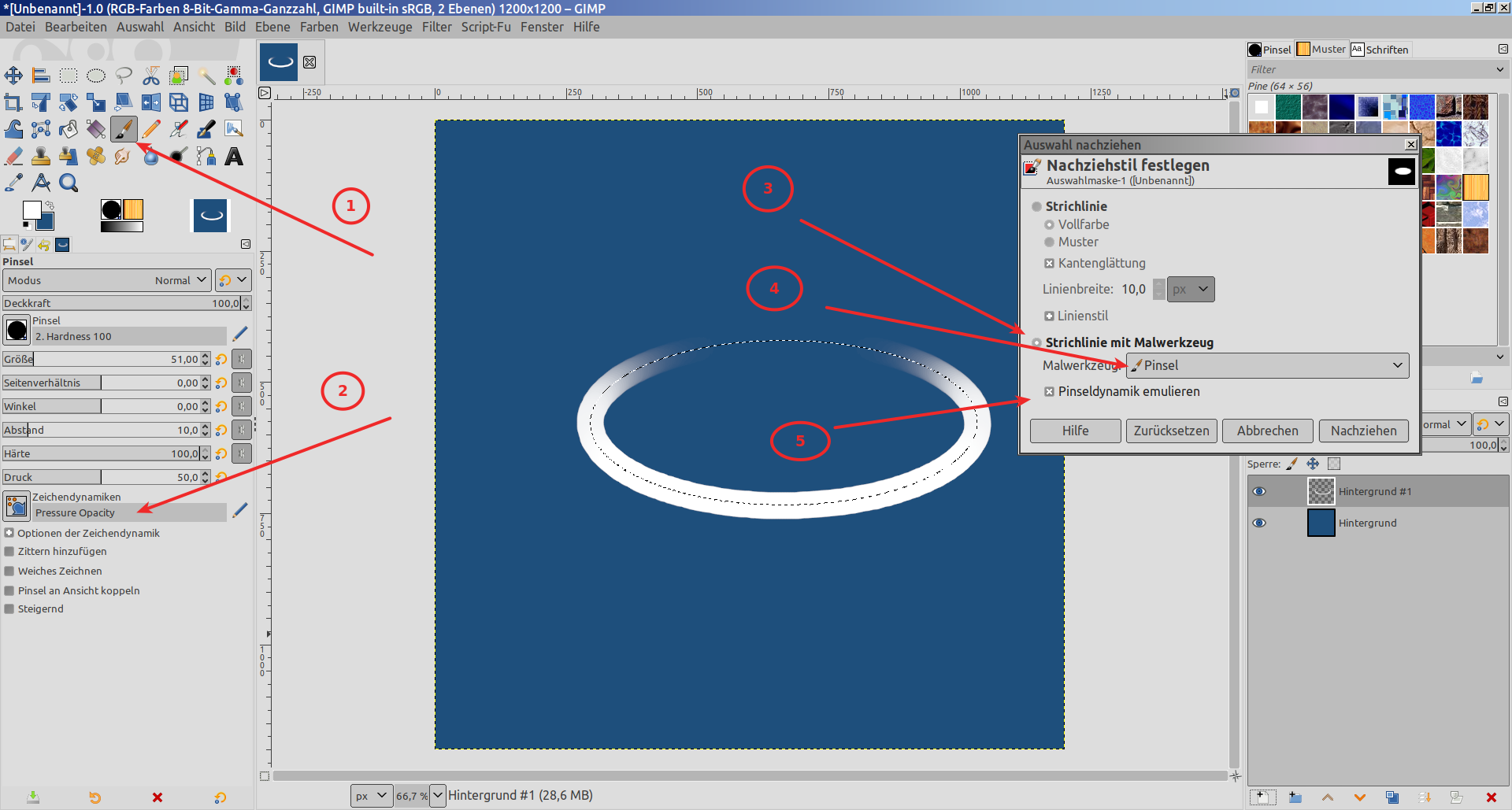This screenshot has width=1512, height=810.
Task: Hide the Hintergrund #1 layer
Action: 1259,491
